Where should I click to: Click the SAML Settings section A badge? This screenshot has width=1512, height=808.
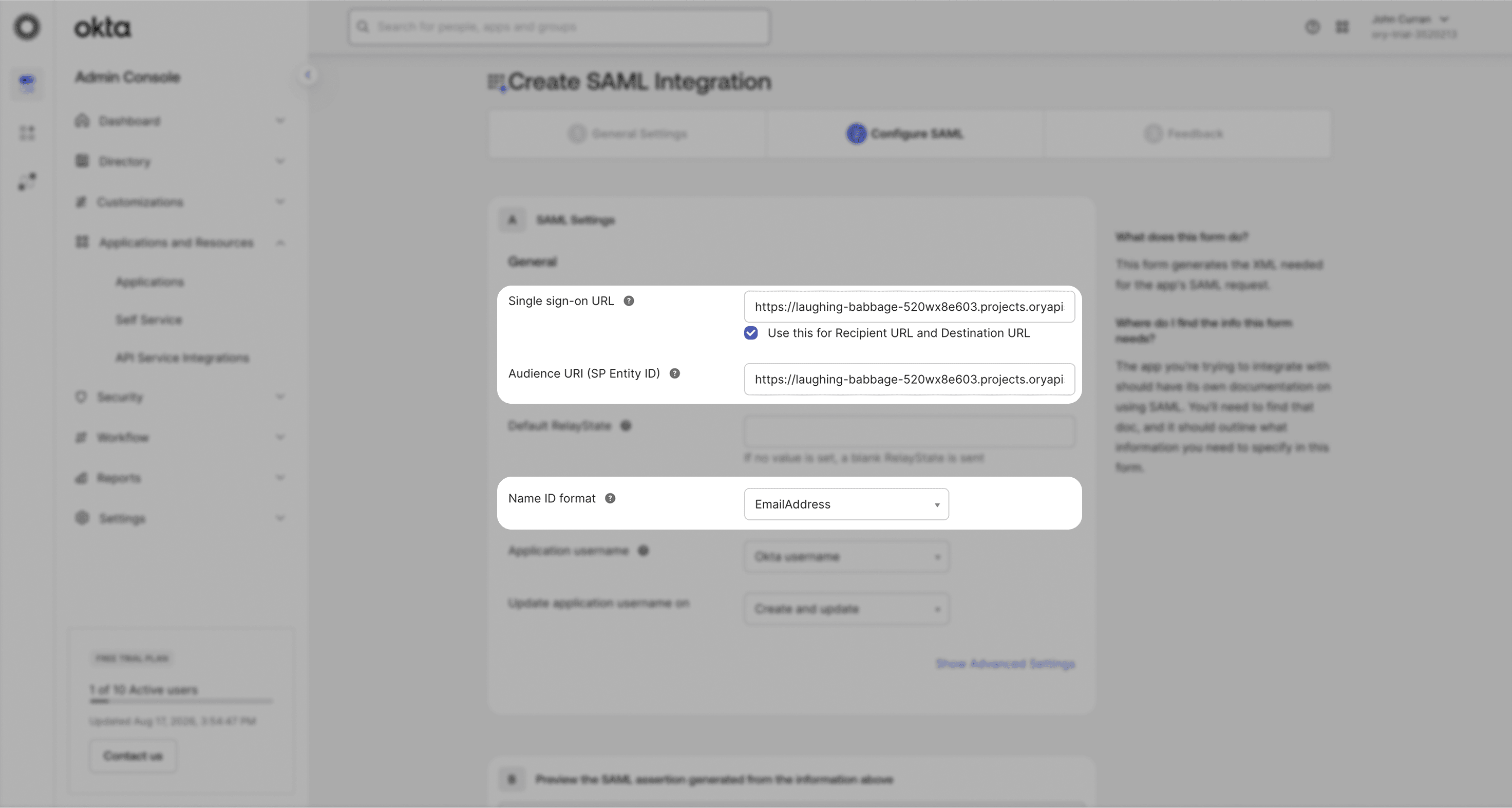pyautogui.click(x=513, y=220)
